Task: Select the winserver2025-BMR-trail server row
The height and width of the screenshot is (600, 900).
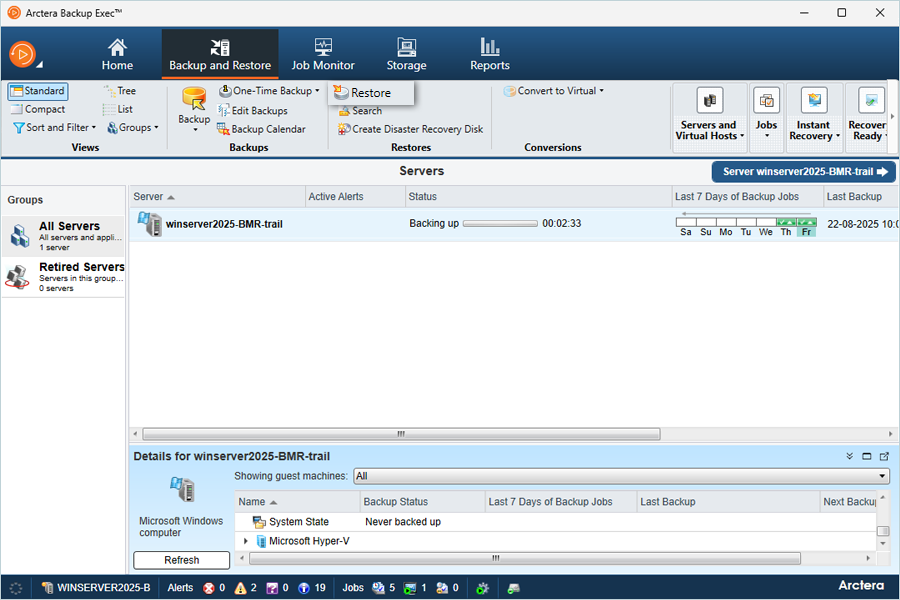Action: point(514,224)
